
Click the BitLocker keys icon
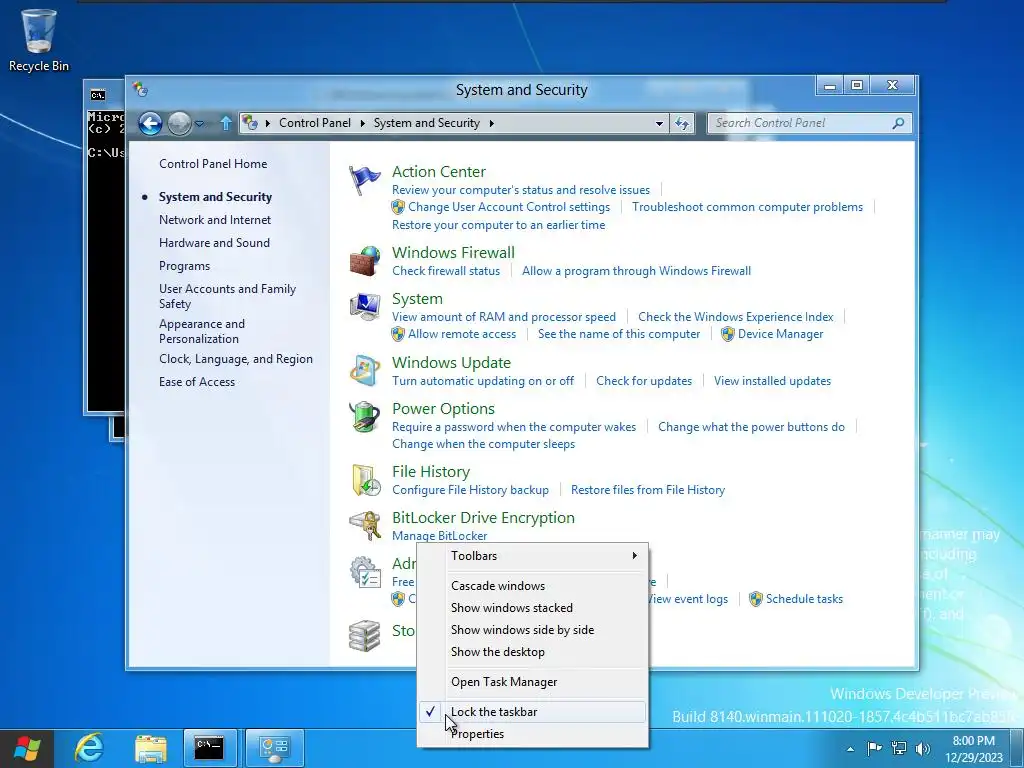coord(364,526)
